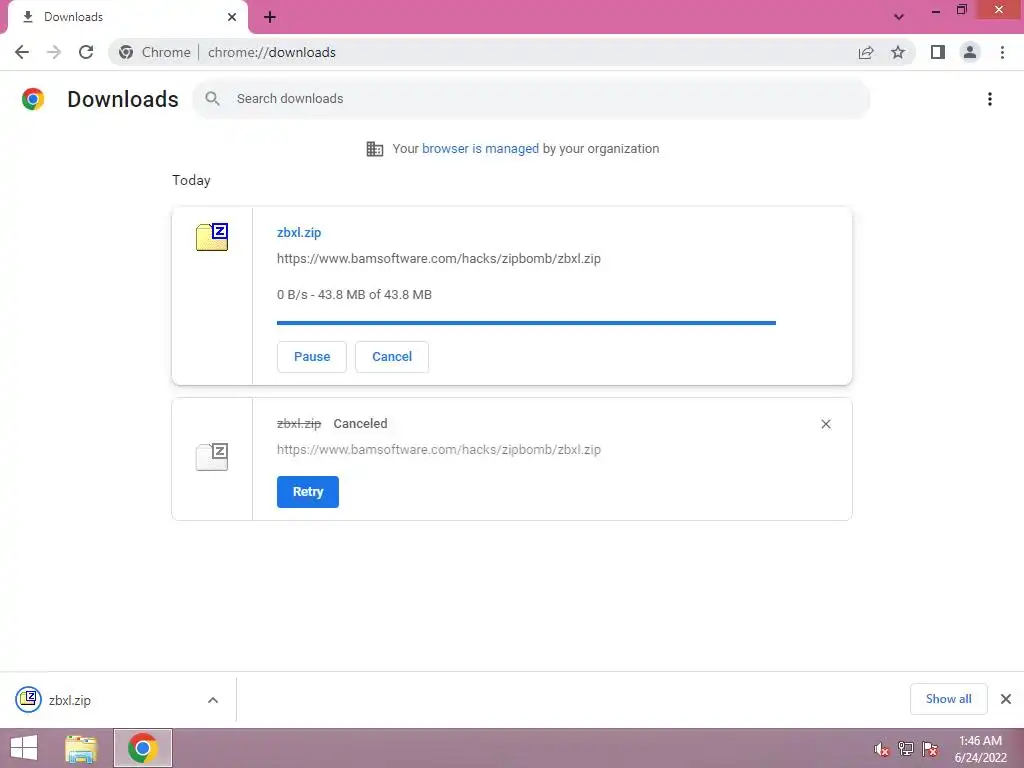The width and height of the screenshot is (1024, 768).
Task: Open the tab search chevron
Action: click(899, 17)
